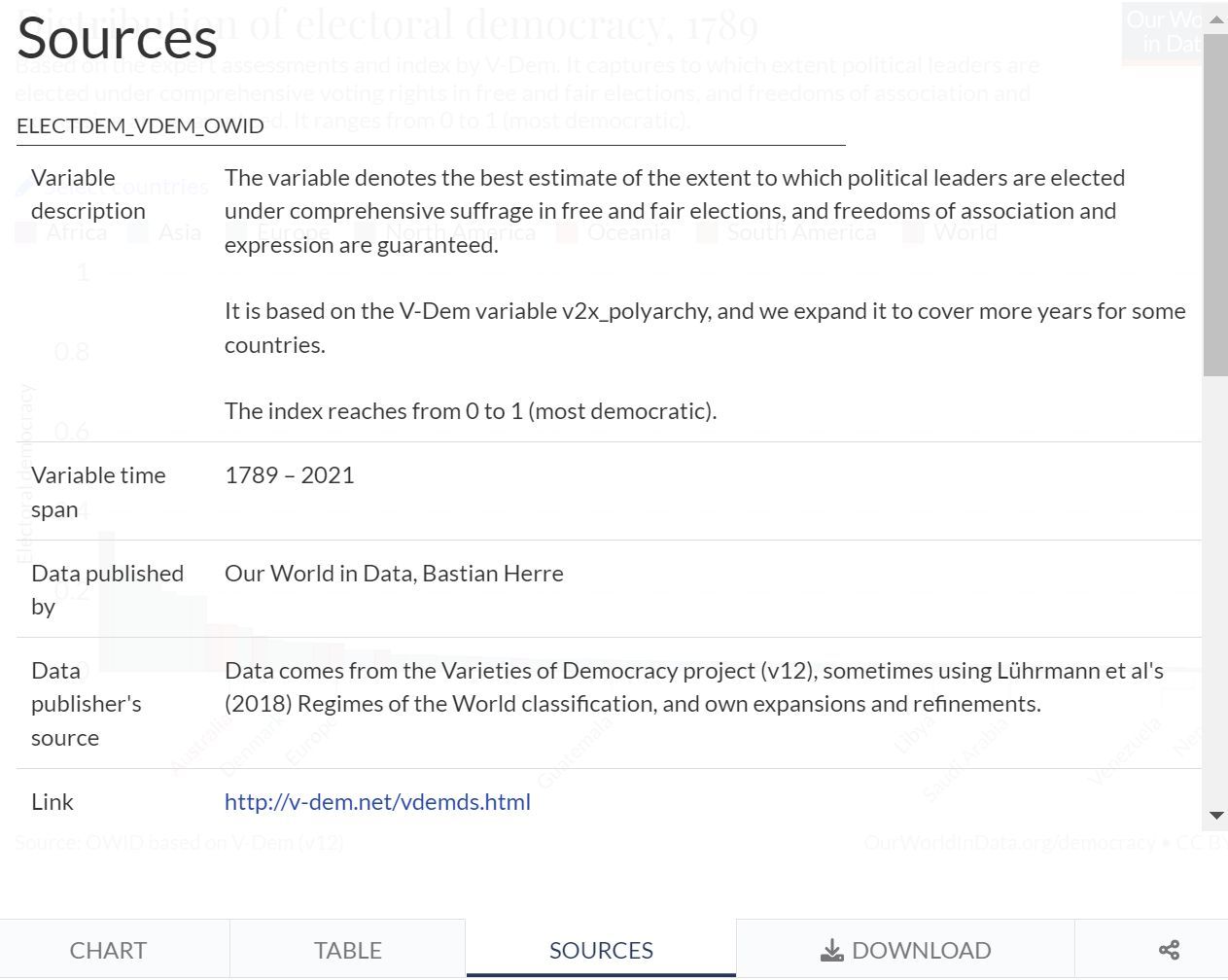Click the Sources heading
1228x980 pixels.
[117, 39]
